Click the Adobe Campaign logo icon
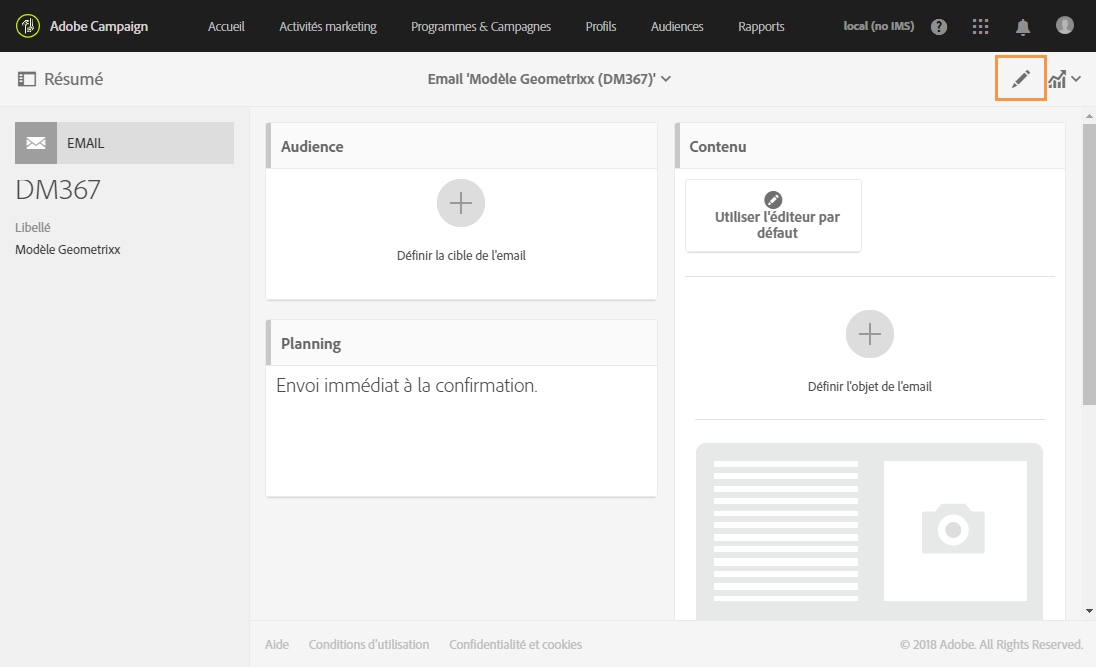The width and height of the screenshot is (1096, 667). (28, 26)
